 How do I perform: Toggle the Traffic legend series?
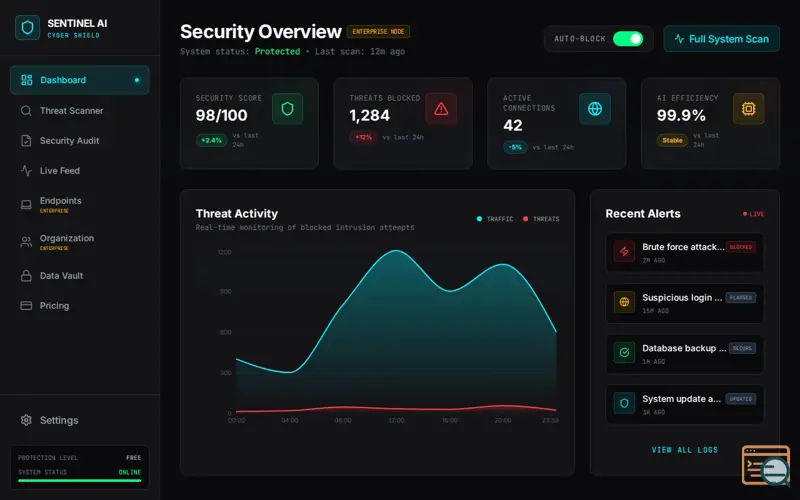click(x=495, y=219)
